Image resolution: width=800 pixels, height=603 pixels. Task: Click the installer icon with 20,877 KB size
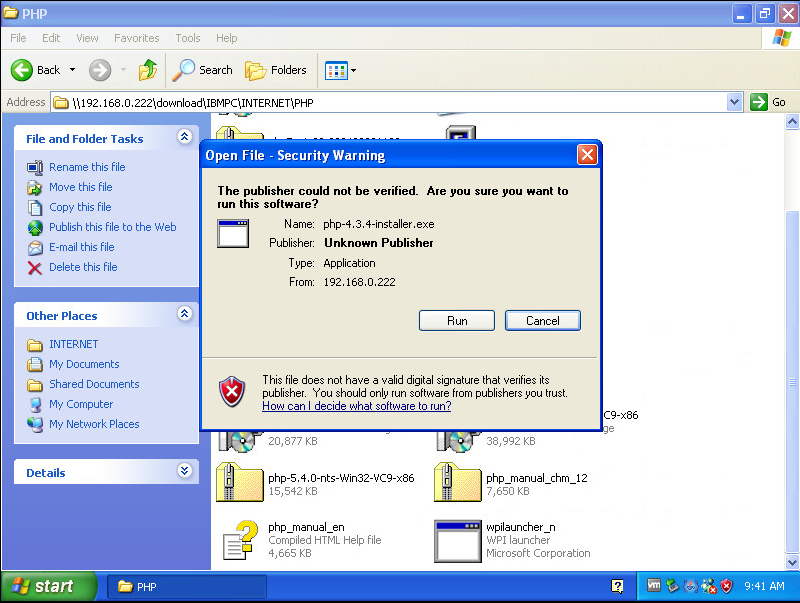(240, 441)
